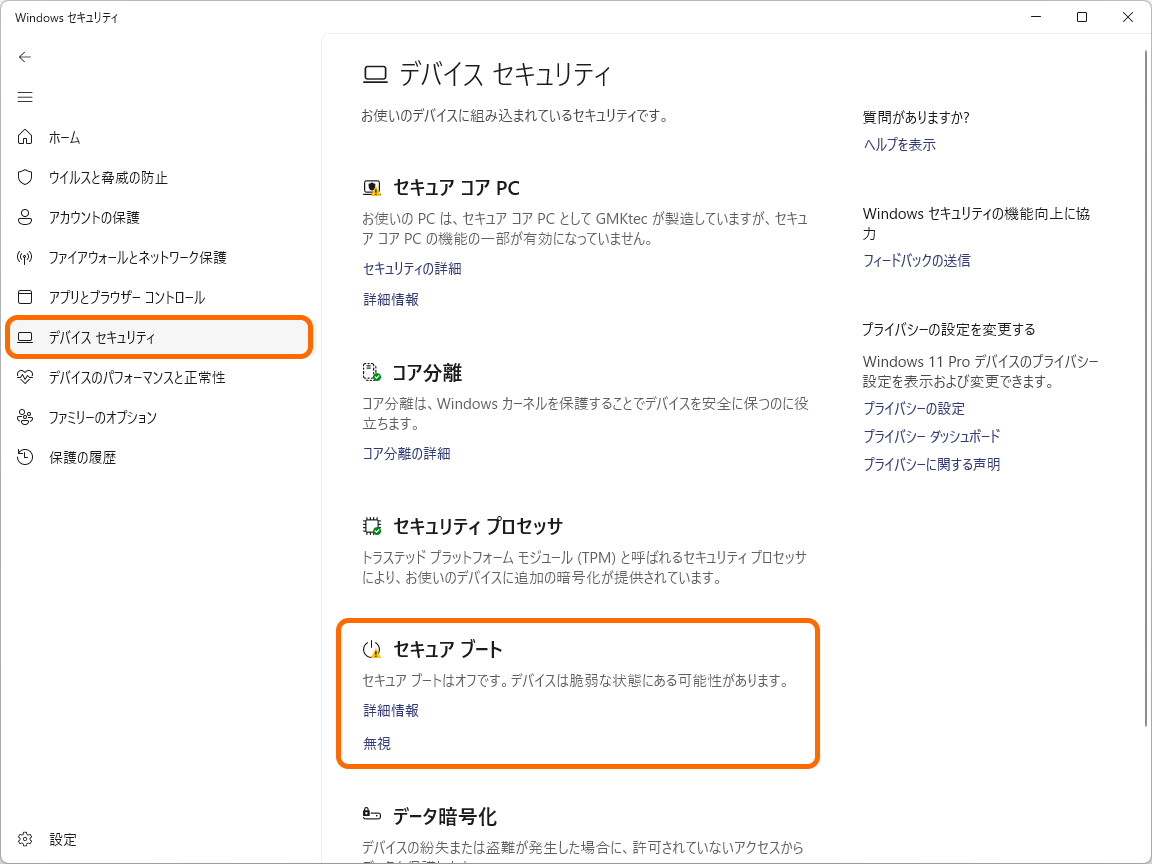
Task: Click the セキュア コア PC monitor icon
Action: pyautogui.click(x=370, y=186)
